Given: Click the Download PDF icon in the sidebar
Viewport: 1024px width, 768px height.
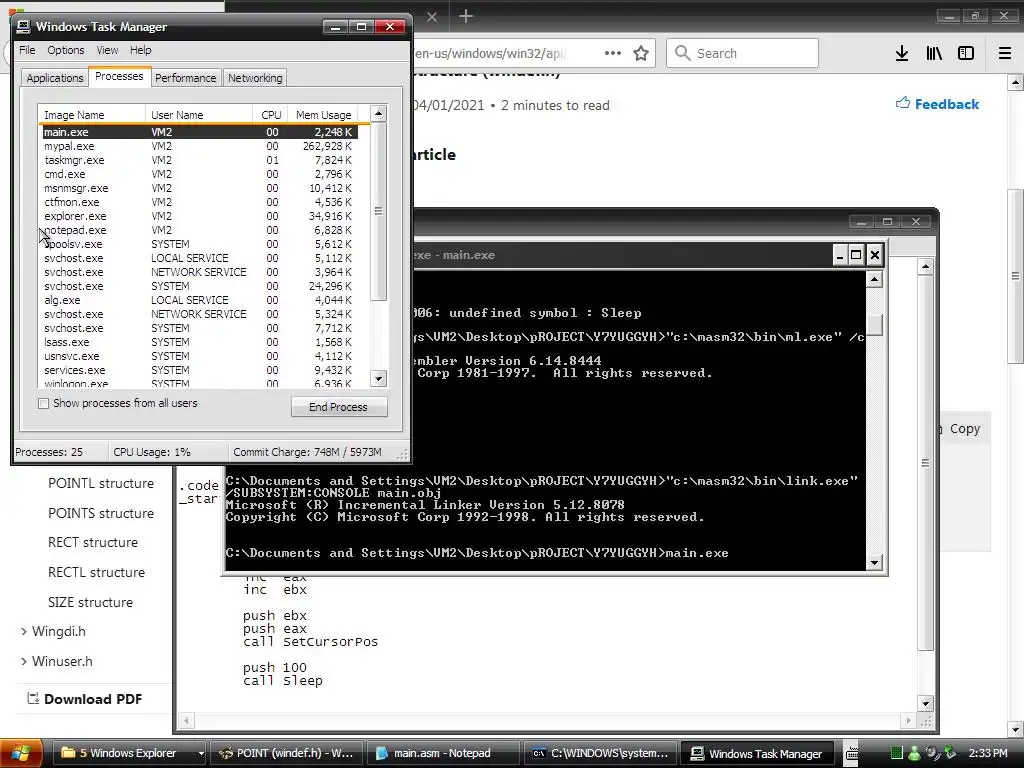Looking at the screenshot, I should [33, 699].
